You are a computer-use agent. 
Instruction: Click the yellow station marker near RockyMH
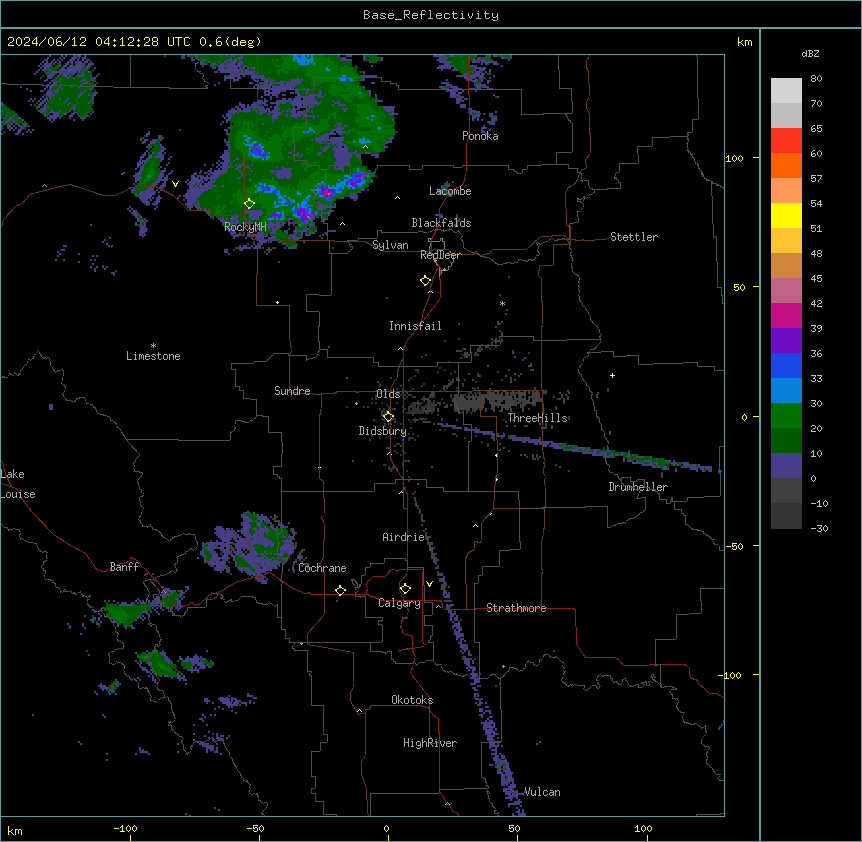pyautogui.click(x=249, y=204)
